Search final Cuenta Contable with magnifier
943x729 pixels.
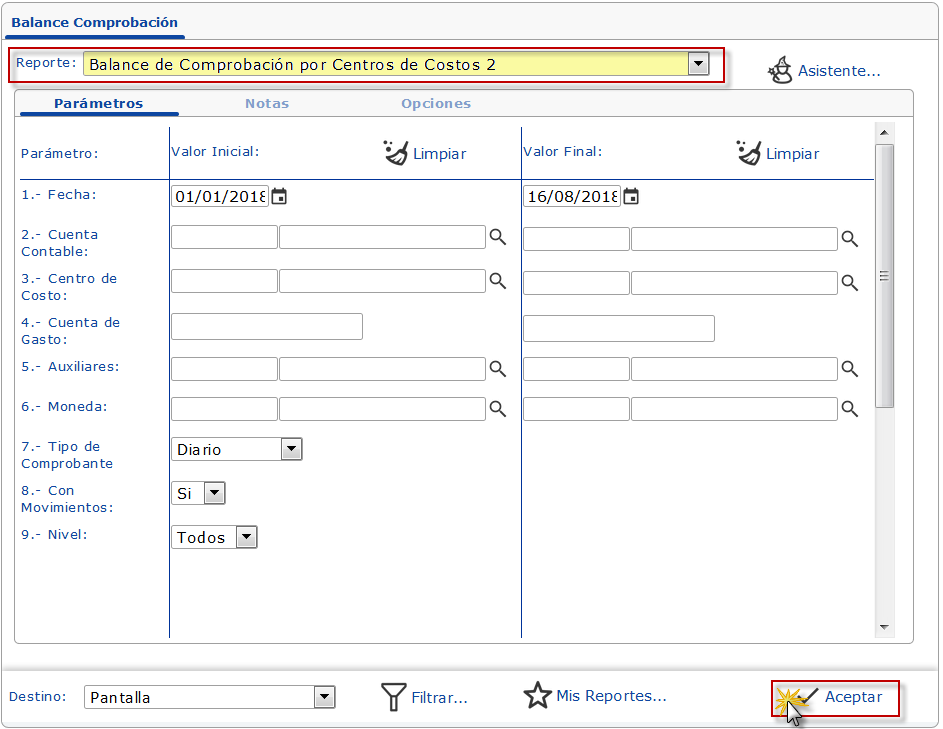tap(849, 239)
